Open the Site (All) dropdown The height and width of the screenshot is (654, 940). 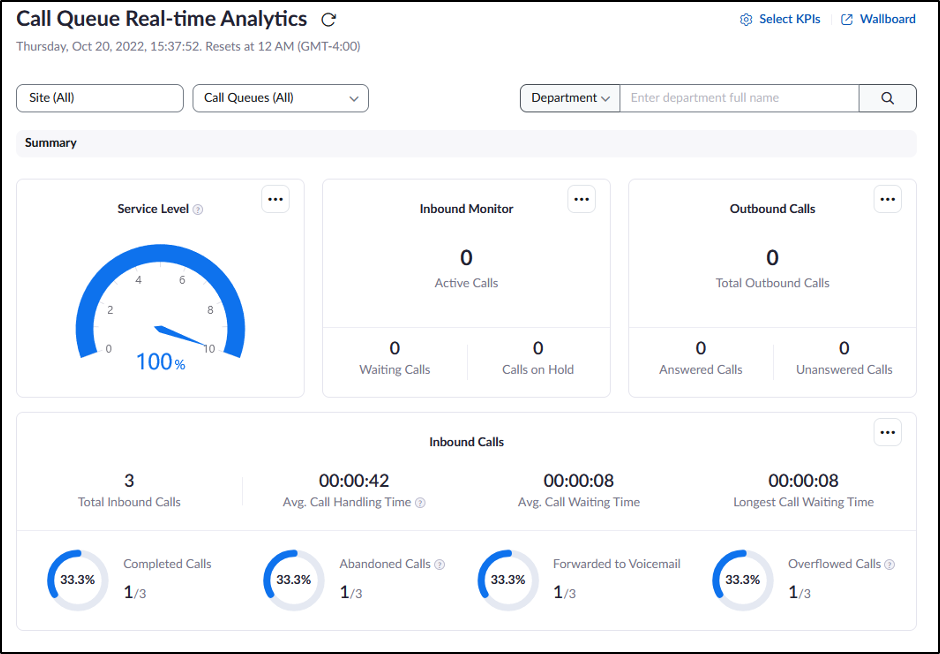(x=99, y=98)
